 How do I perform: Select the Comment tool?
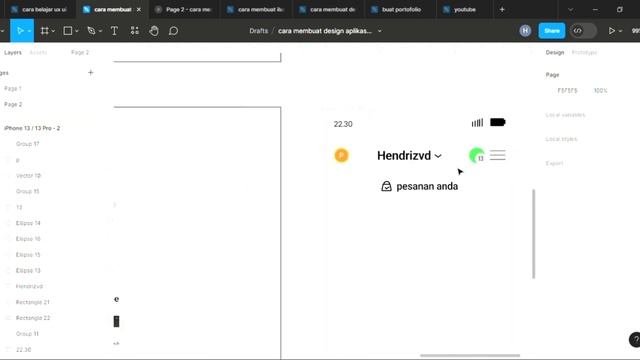tap(173, 31)
